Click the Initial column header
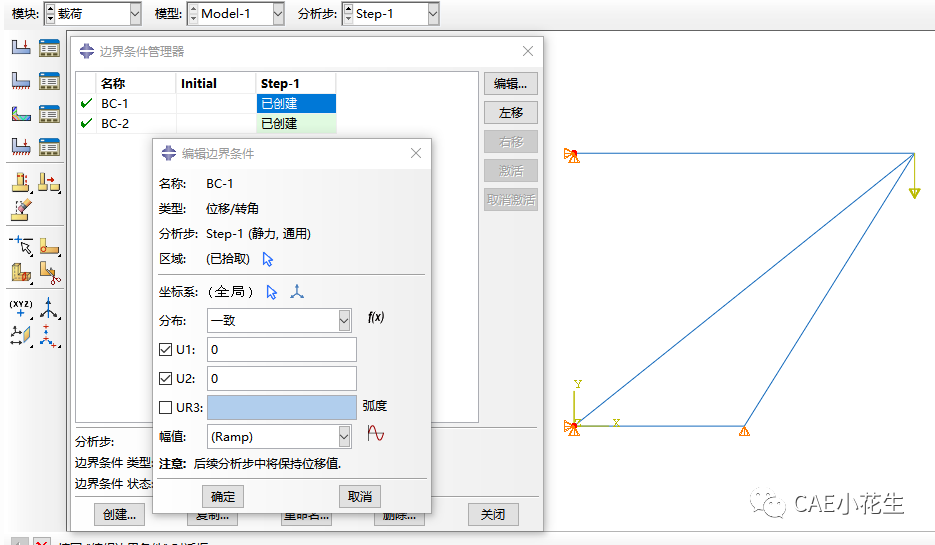 click(x=216, y=83)
